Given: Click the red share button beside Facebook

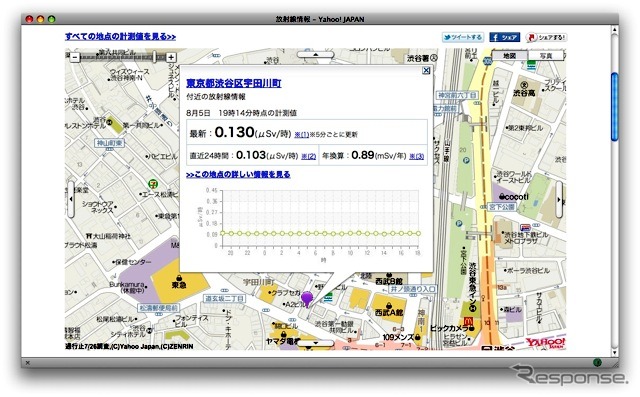Looking at the screenshot, I should click(546, 38).
